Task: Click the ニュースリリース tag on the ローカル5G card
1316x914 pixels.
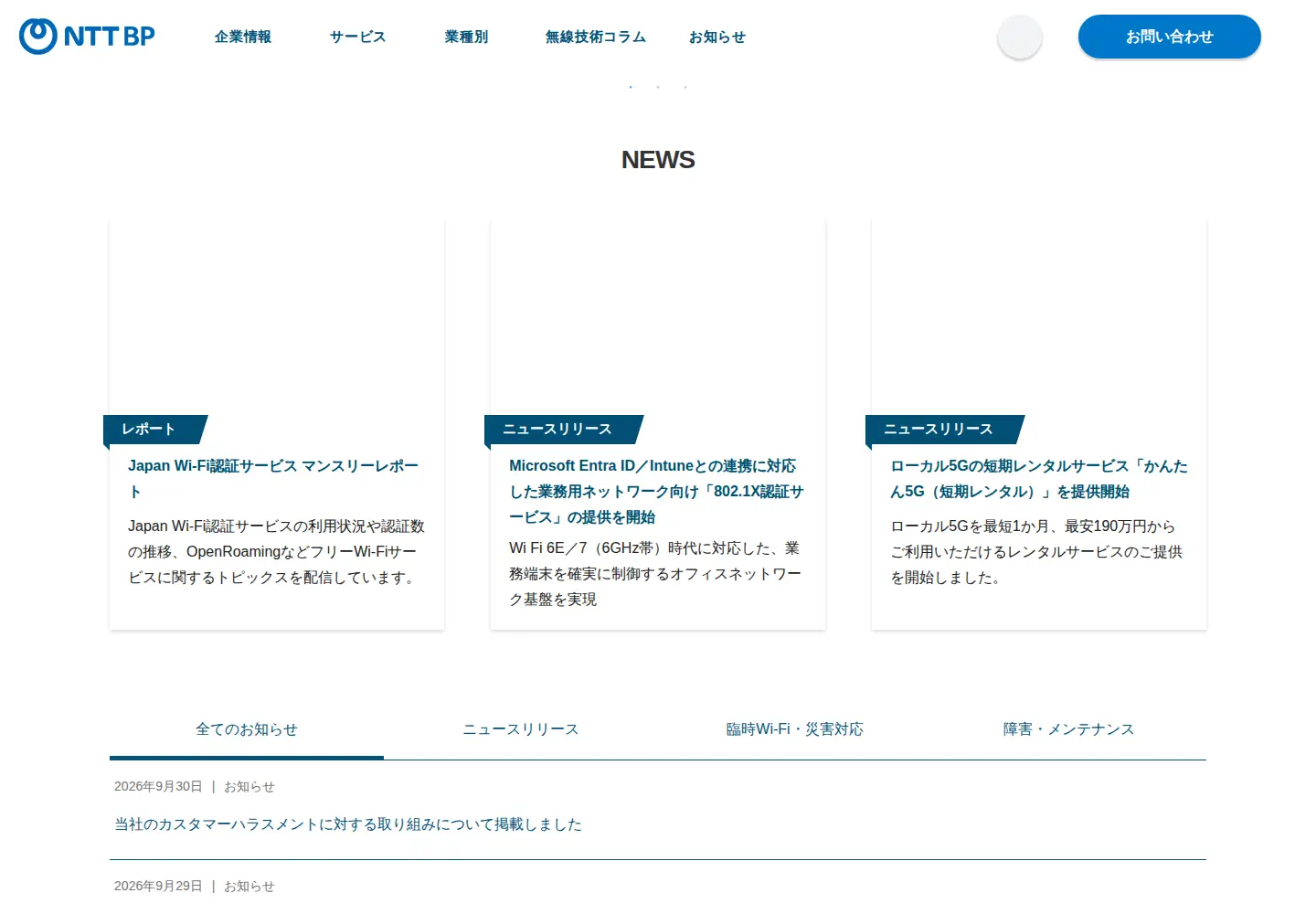Action: click(945, 429)
